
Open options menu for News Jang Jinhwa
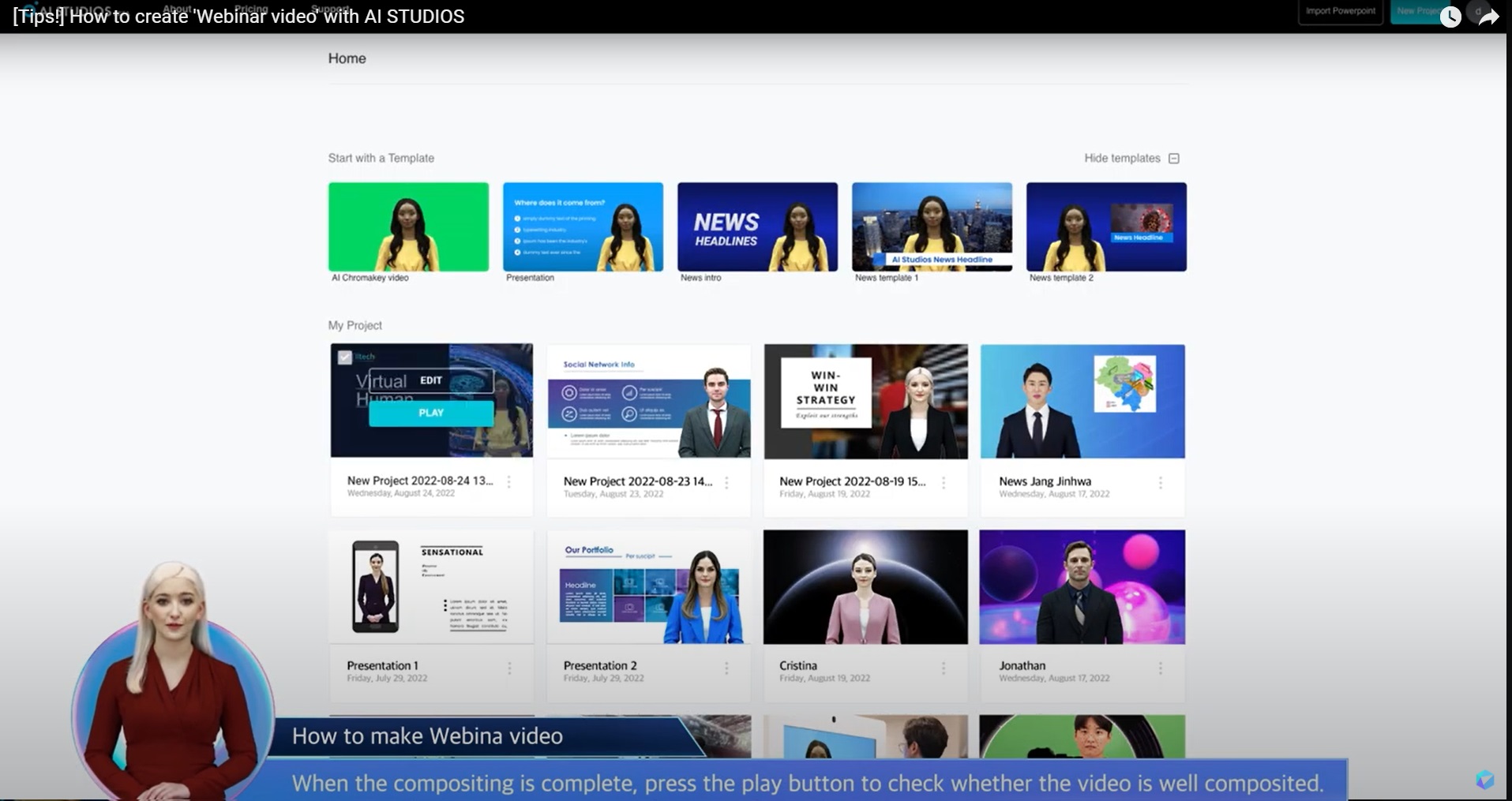(x=1161, y=483)
